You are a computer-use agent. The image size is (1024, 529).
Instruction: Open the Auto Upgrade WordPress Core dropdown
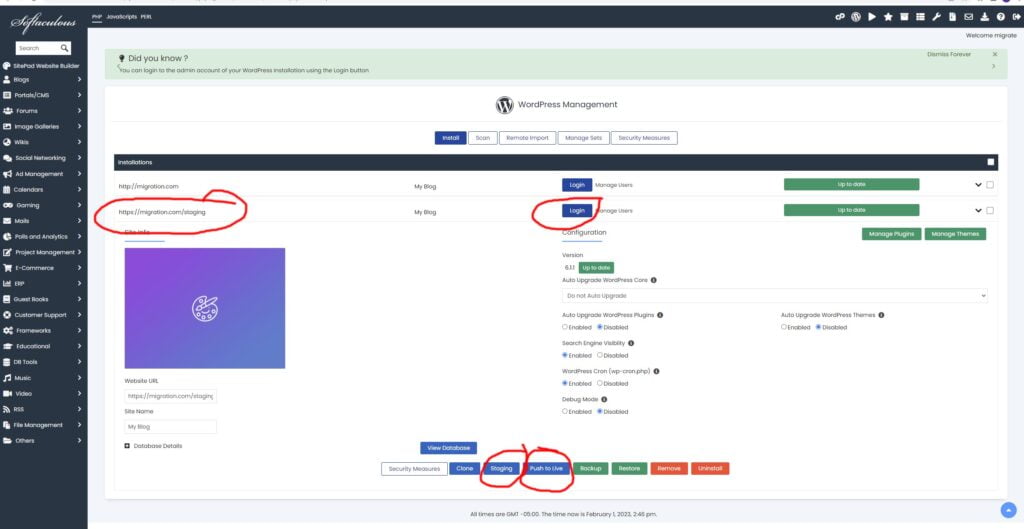click(775, 296)
